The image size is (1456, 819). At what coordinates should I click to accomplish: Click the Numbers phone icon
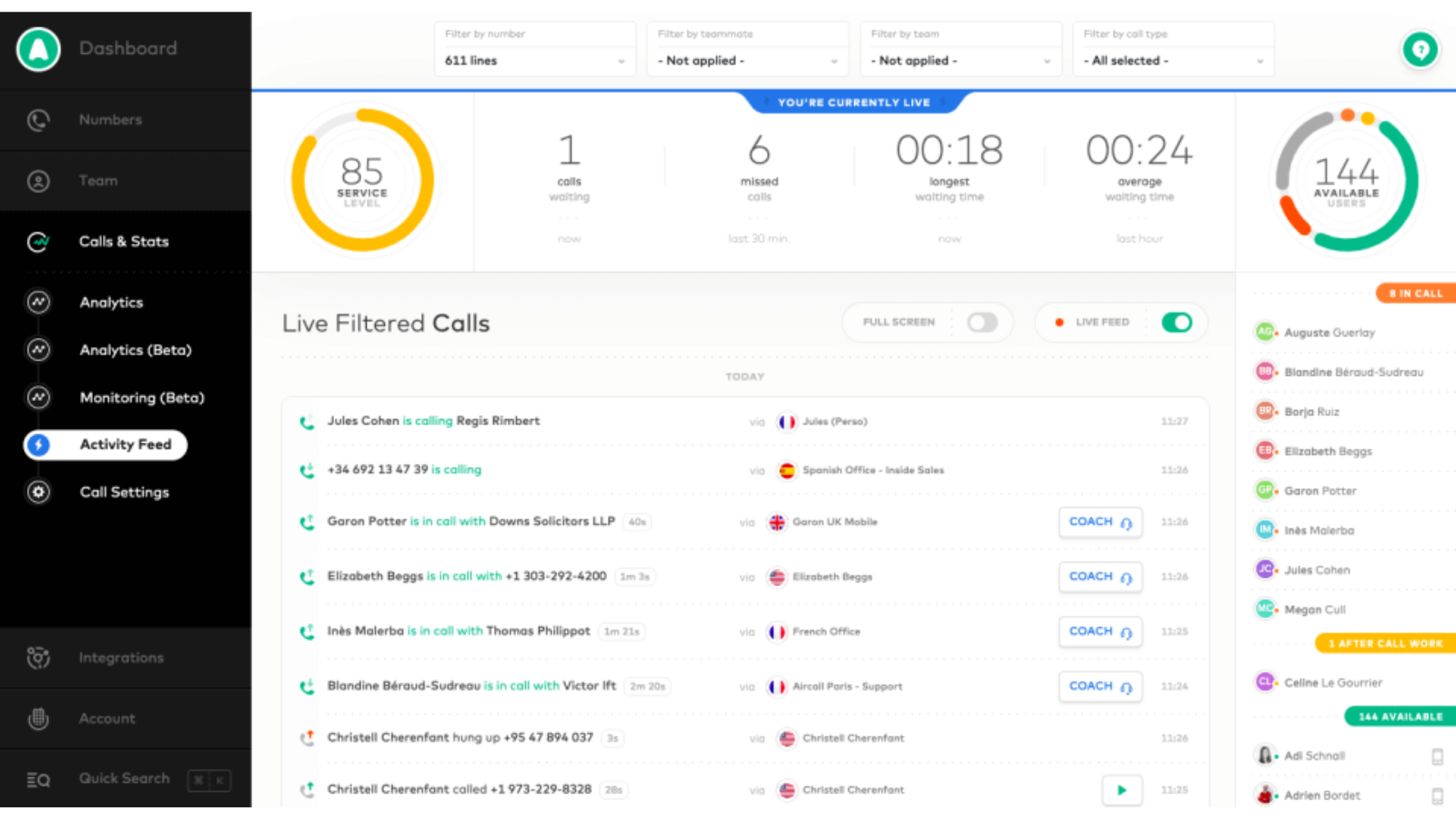39,120
